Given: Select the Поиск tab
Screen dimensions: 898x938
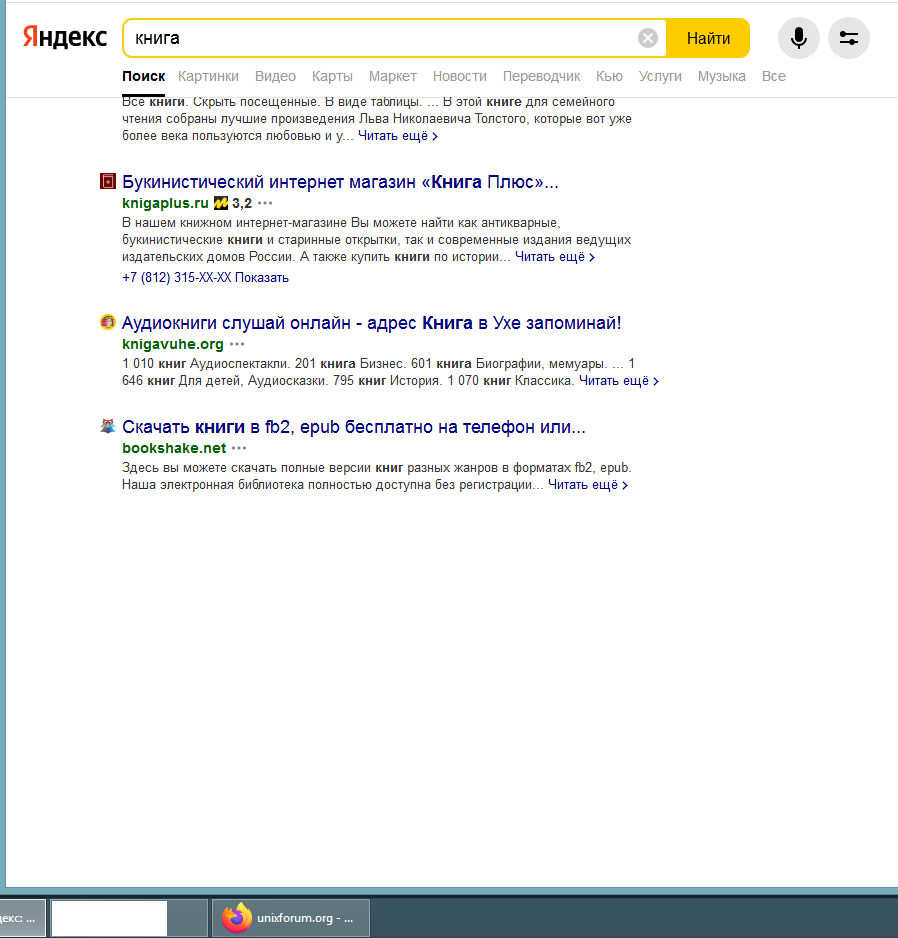Looking at the screenshot, I should [144, 77].
